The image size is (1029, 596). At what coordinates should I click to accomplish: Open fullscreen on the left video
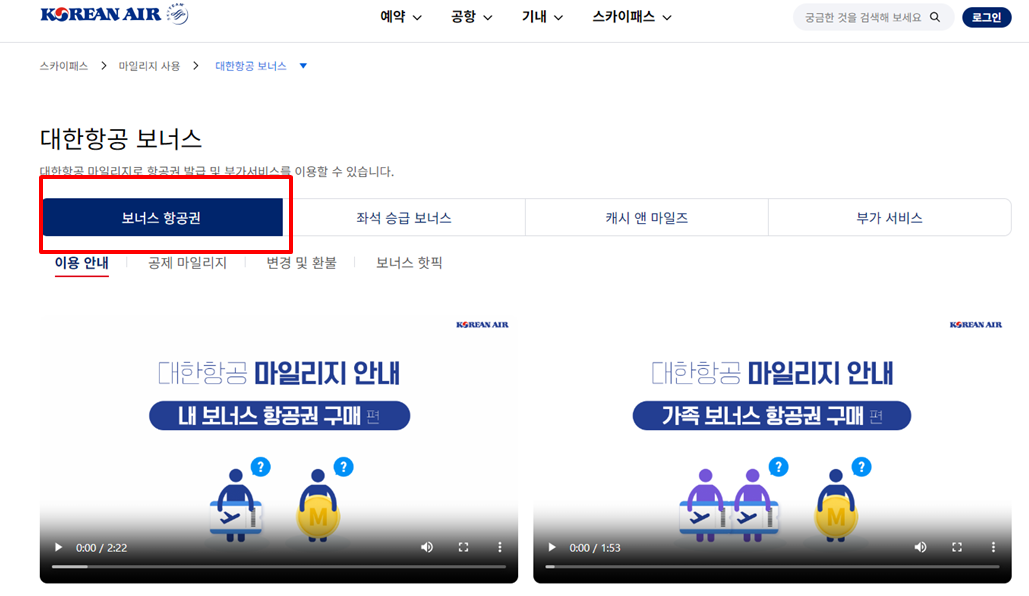463,547
